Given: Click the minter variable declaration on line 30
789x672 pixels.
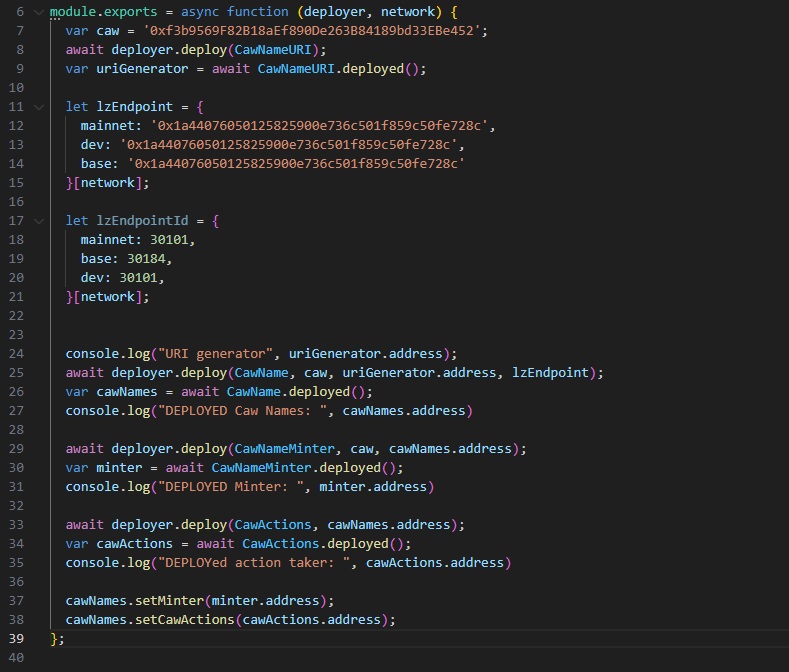Looking at the screenshot, I should click(119, 468).
